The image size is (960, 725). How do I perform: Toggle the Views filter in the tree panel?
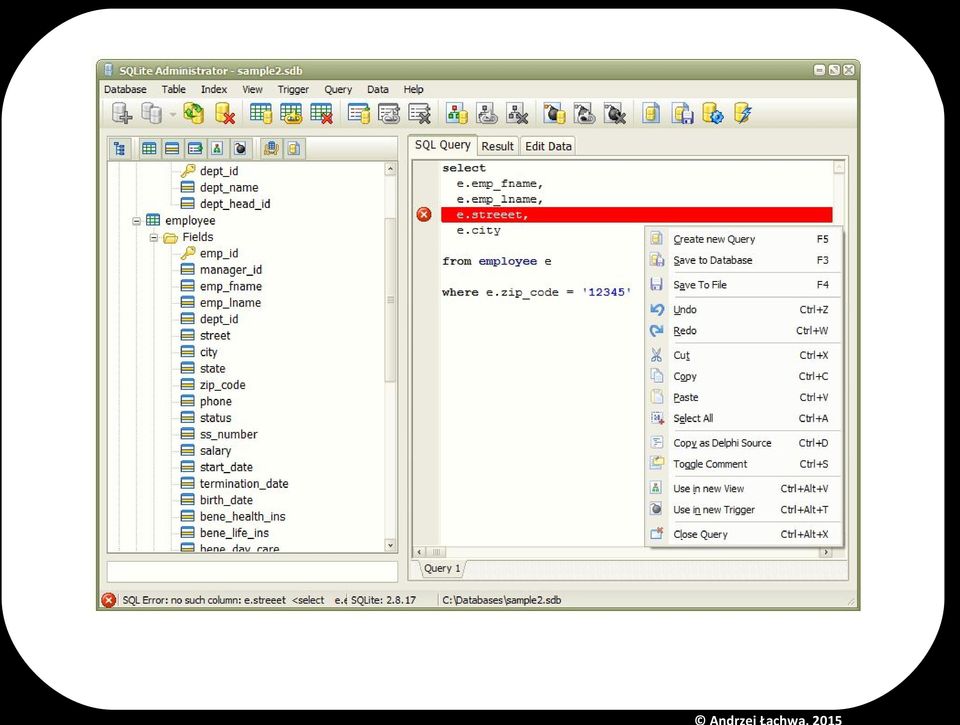tap(217, 148)
